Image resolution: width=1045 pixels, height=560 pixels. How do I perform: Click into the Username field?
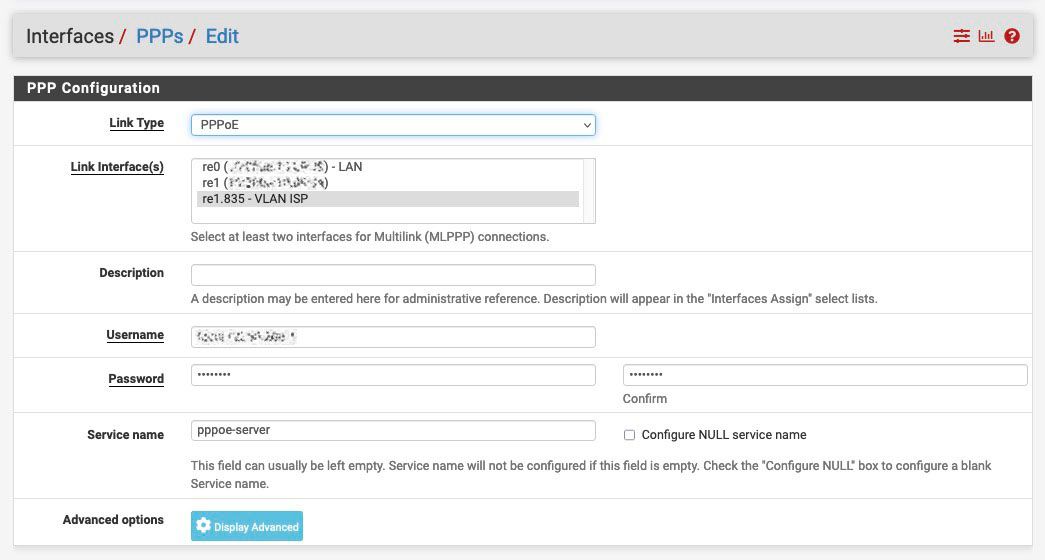coord(393,337)
